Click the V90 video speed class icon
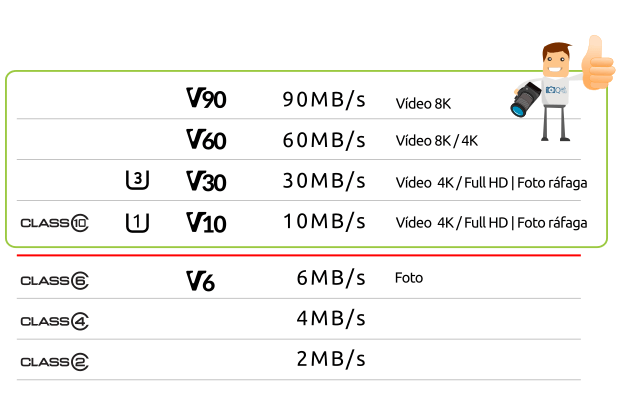 (x=206, y=99)
